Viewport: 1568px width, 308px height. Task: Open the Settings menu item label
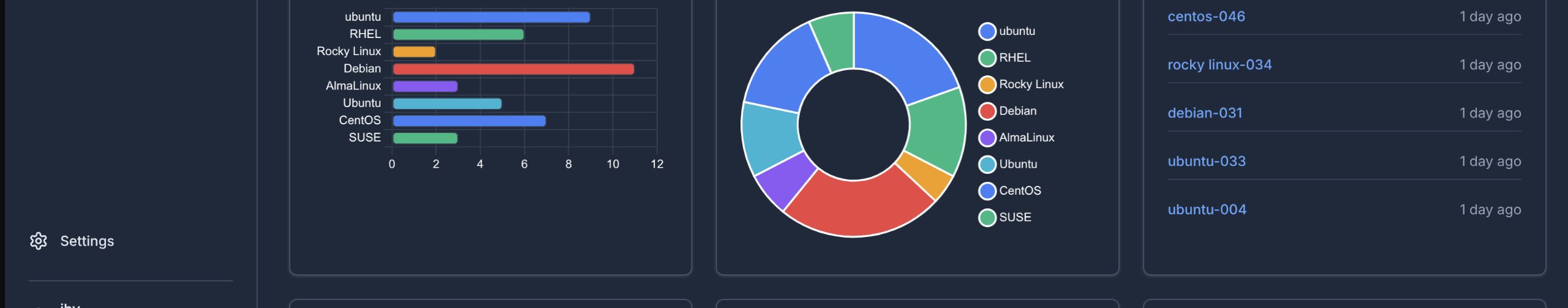[87, 241]
